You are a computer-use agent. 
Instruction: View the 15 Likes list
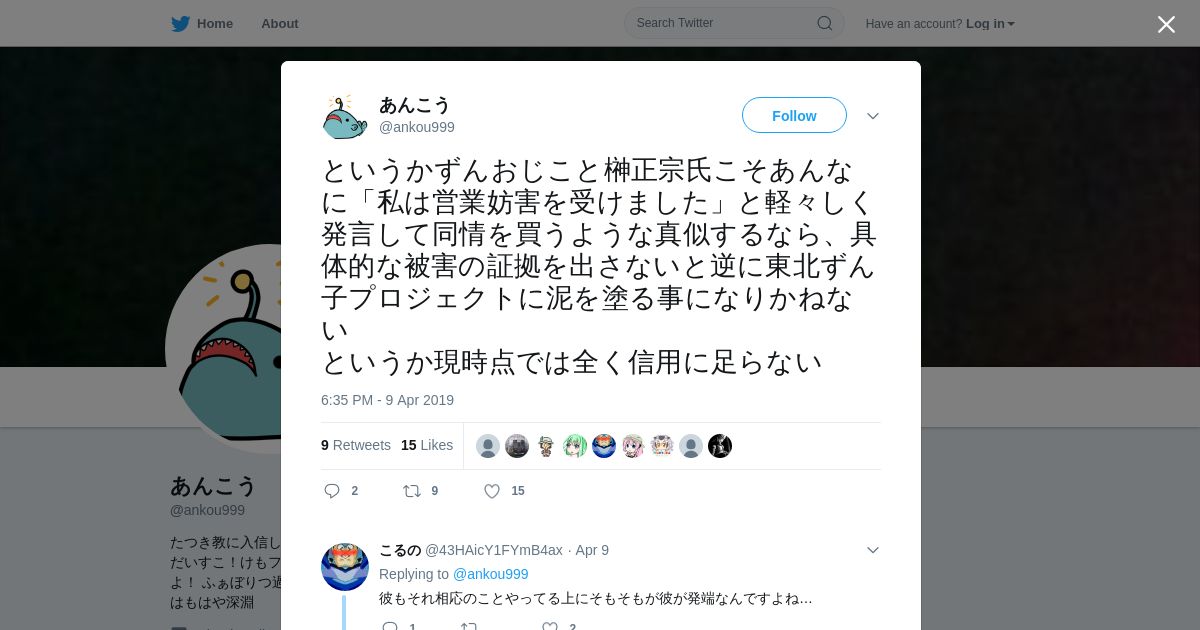pos(427,445)
